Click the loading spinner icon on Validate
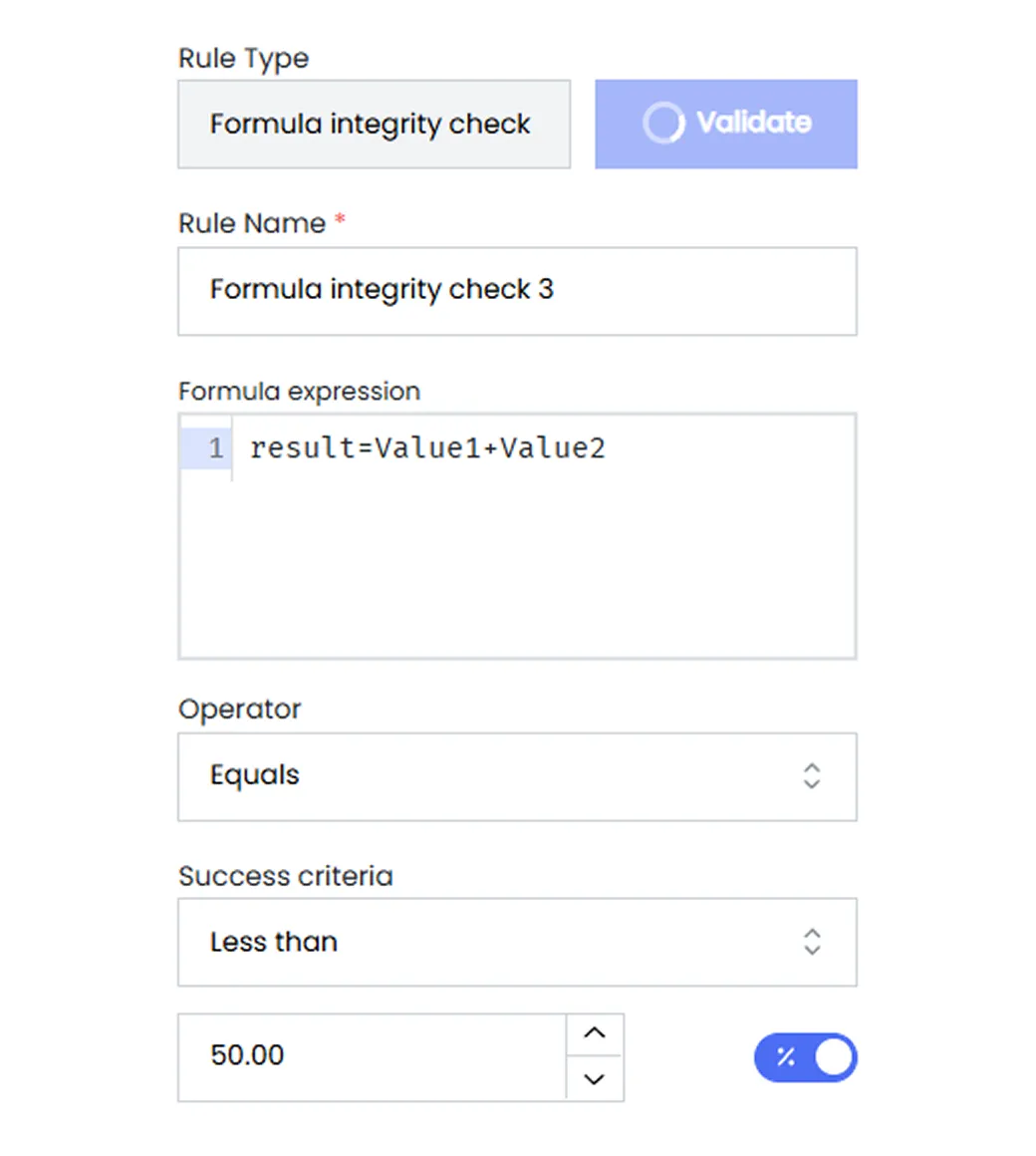The height and width of the screenshot is (1156, 1036). 663,123
